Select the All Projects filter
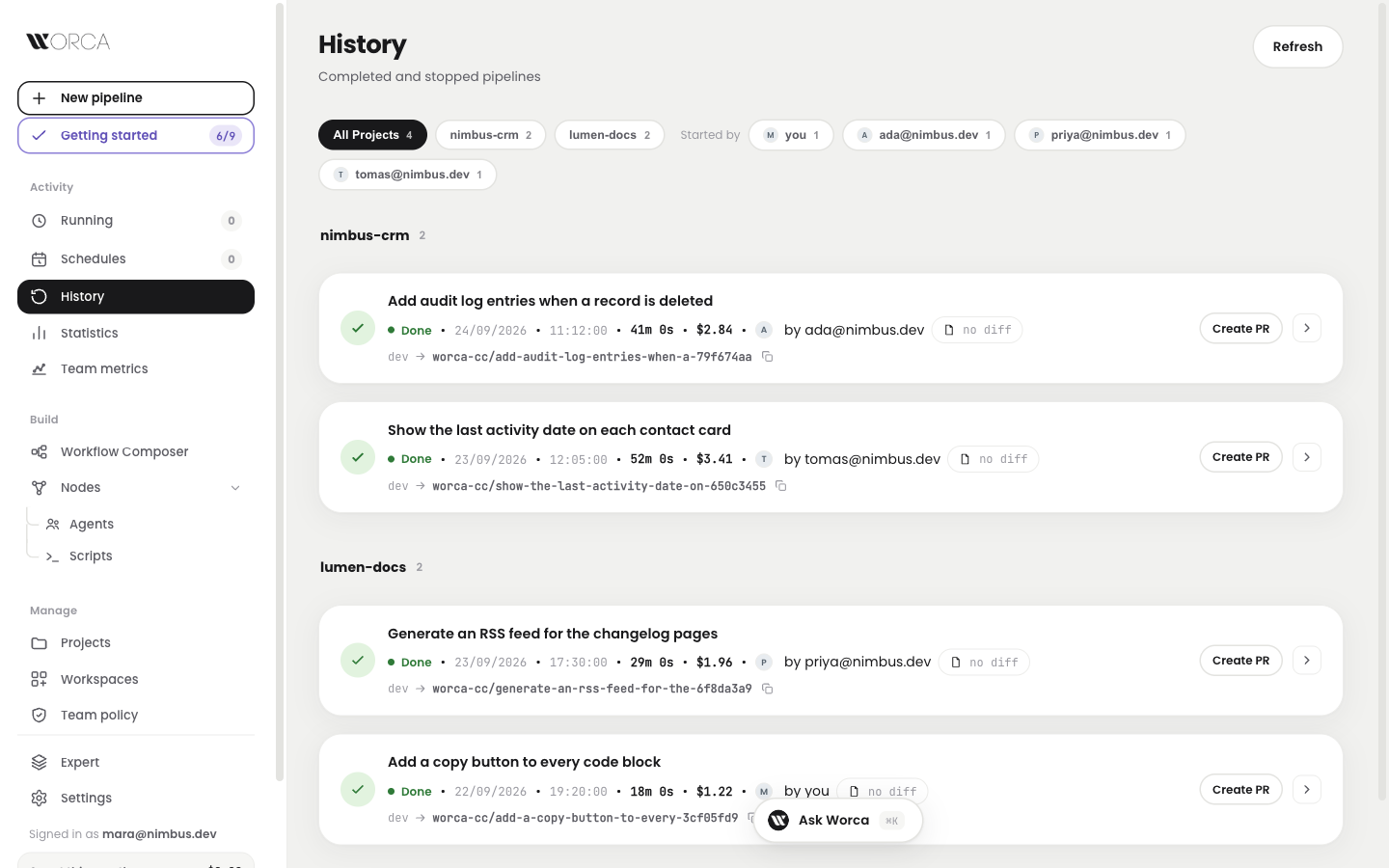The height and width of the screenshot is (868, 1389). 372,135
